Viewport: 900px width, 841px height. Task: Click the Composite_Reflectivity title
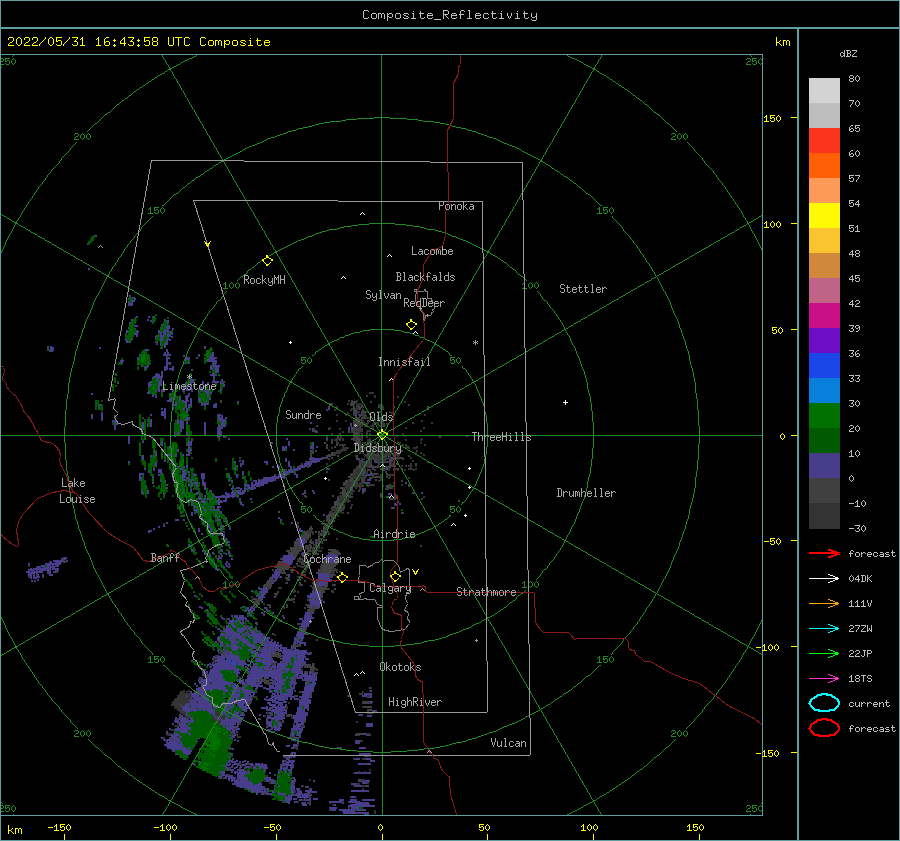pos(450,15)
